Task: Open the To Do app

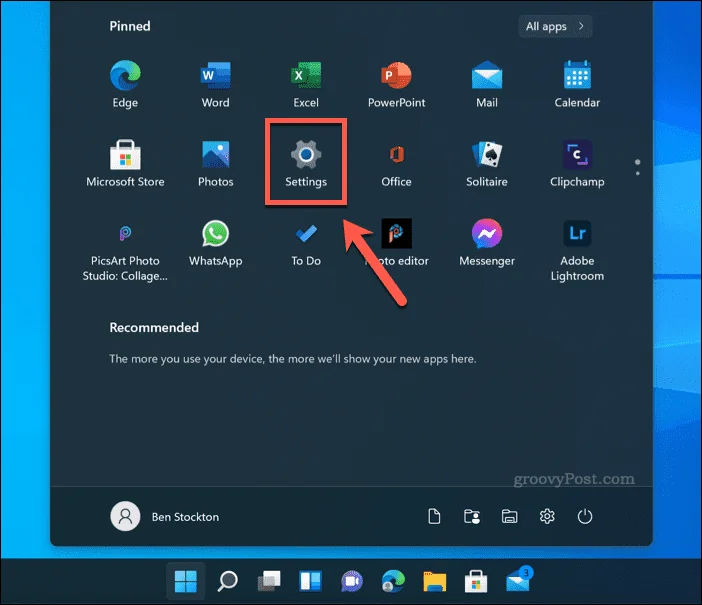Action: (x=306, y=243)
